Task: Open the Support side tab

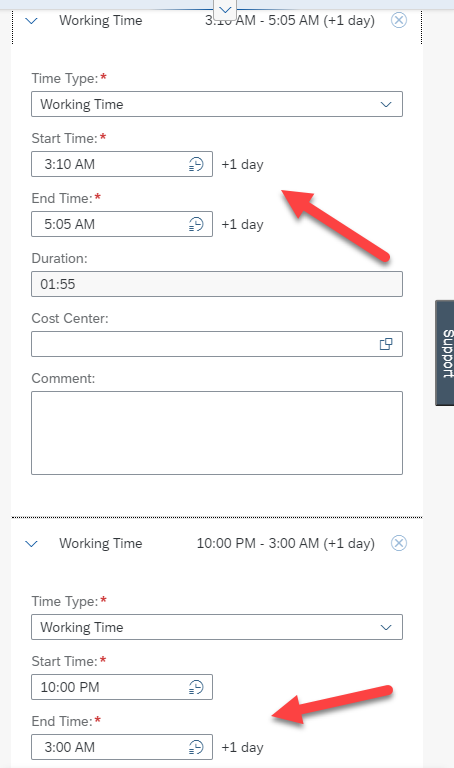Action: (x=445, y=353)
